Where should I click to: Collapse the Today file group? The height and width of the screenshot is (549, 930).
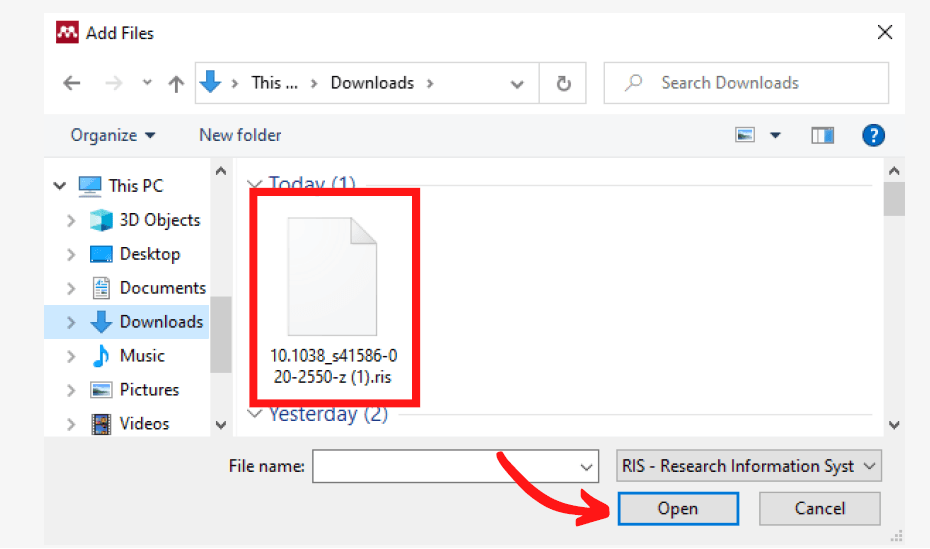pyautogui.click(x=253, y=185)
